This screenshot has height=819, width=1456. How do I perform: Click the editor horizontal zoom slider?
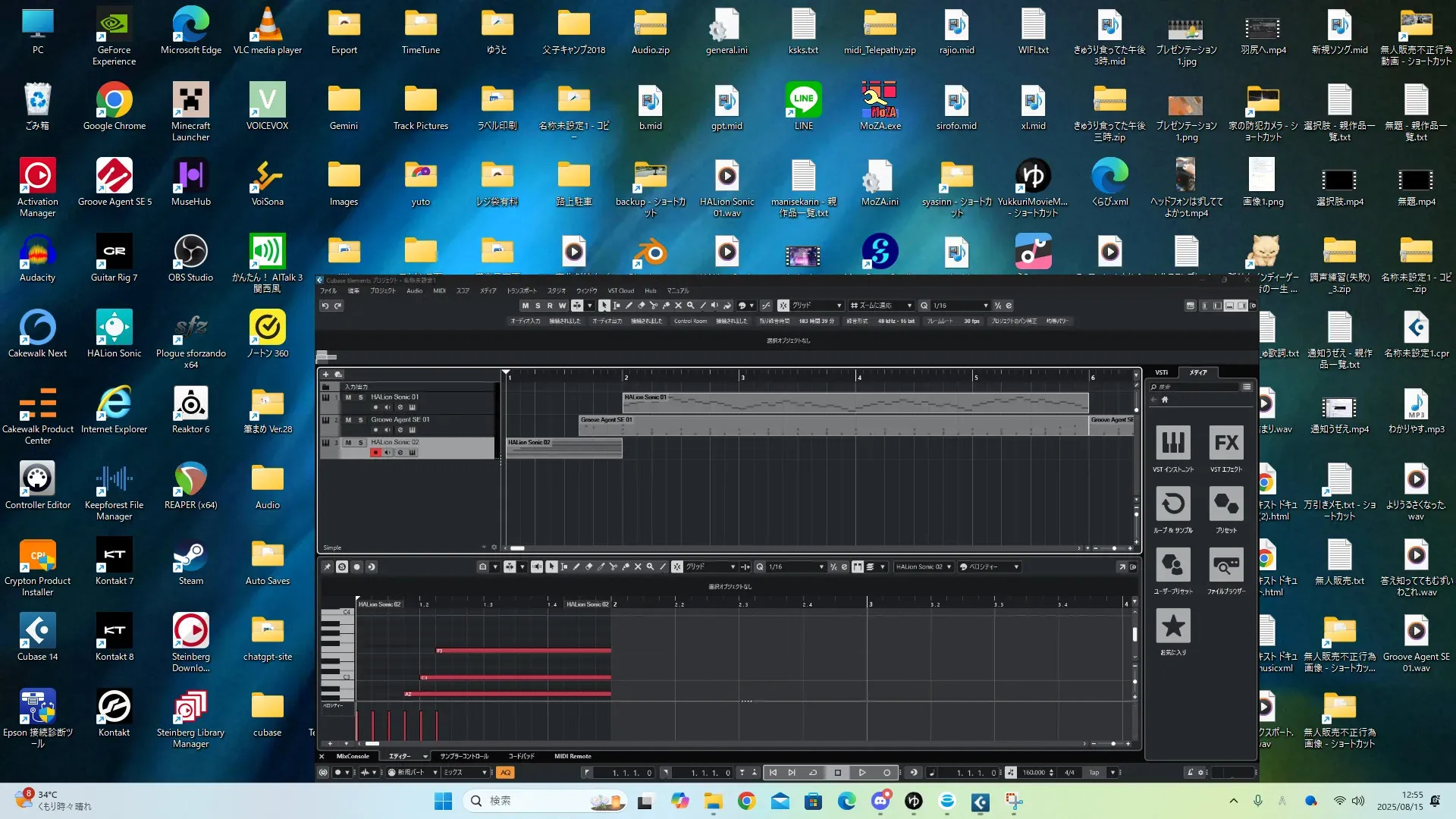point(1112,744)
